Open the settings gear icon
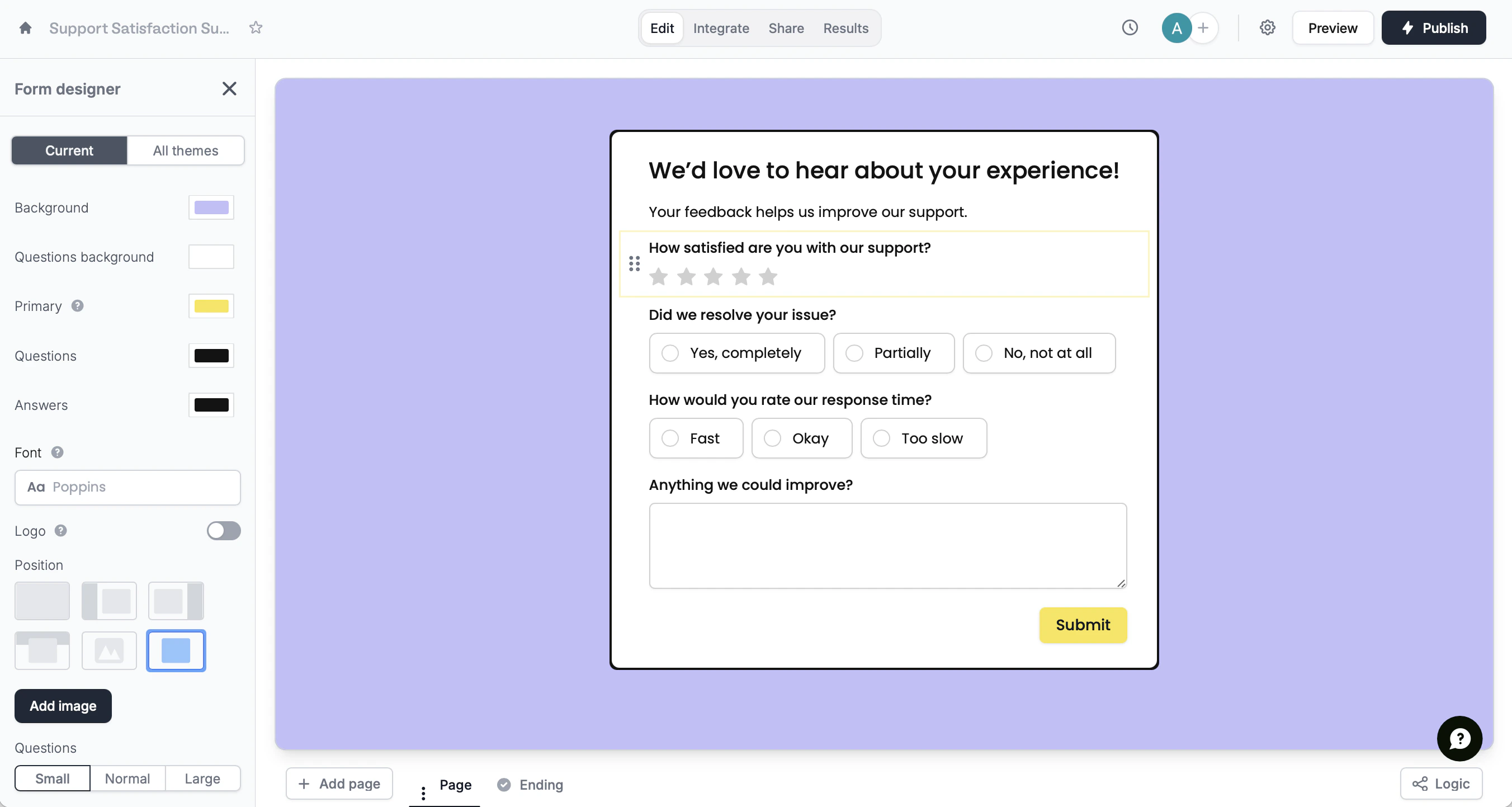1512x807 pixels. click(1267, 27)
